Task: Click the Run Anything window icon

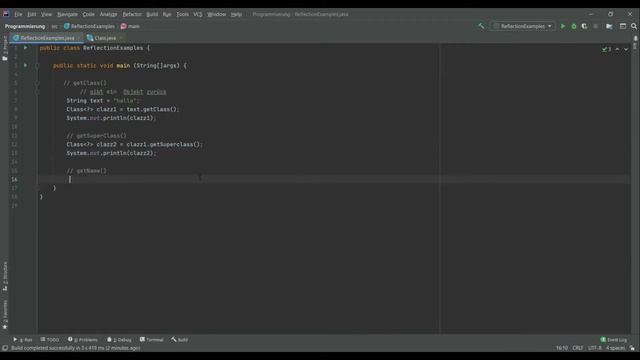Action: tap(623, 26)
